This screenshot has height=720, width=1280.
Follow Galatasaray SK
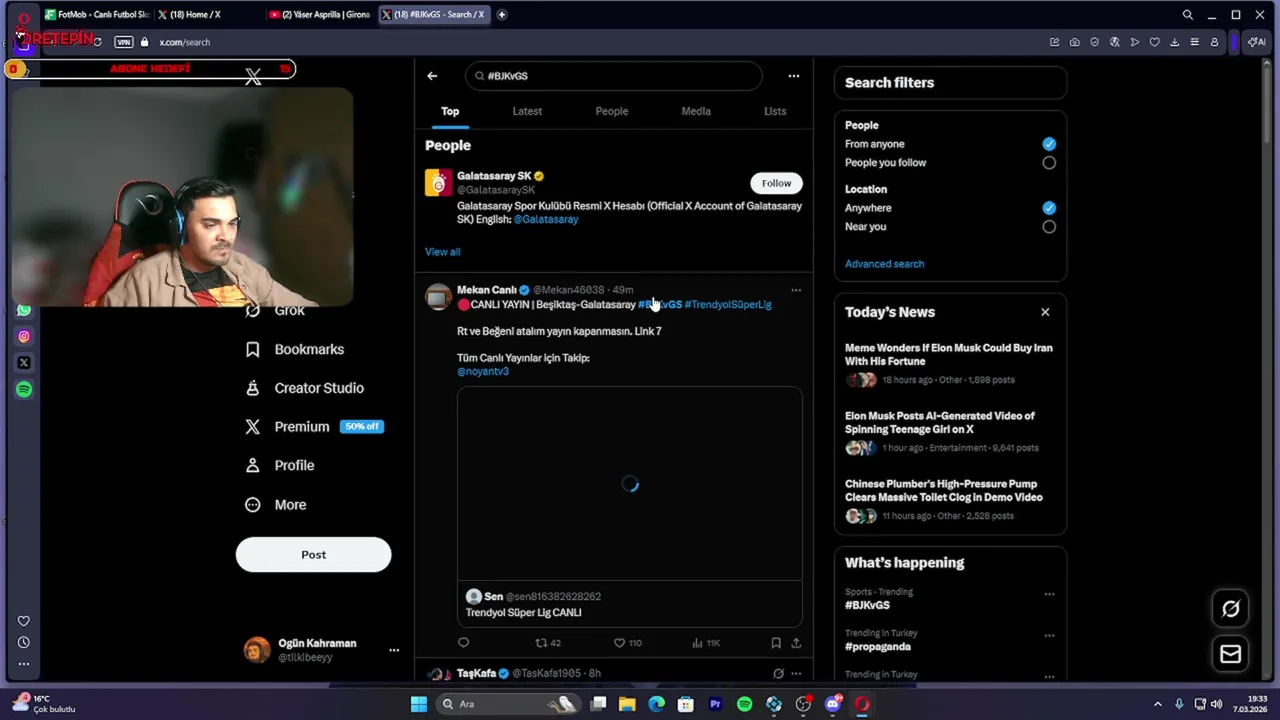tap(776, 183)
